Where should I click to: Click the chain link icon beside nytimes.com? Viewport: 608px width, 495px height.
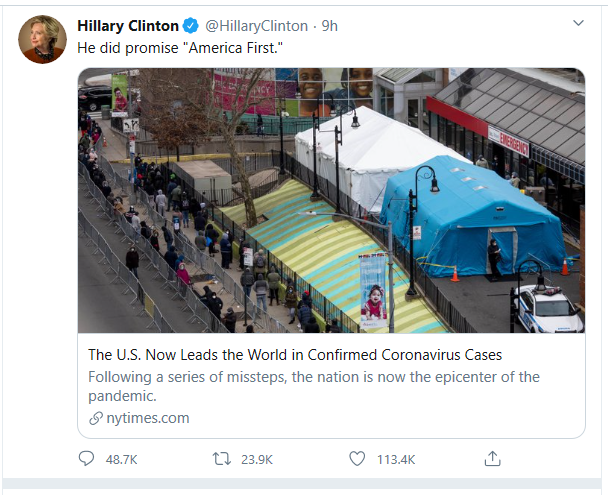click(x=96, y=418)
